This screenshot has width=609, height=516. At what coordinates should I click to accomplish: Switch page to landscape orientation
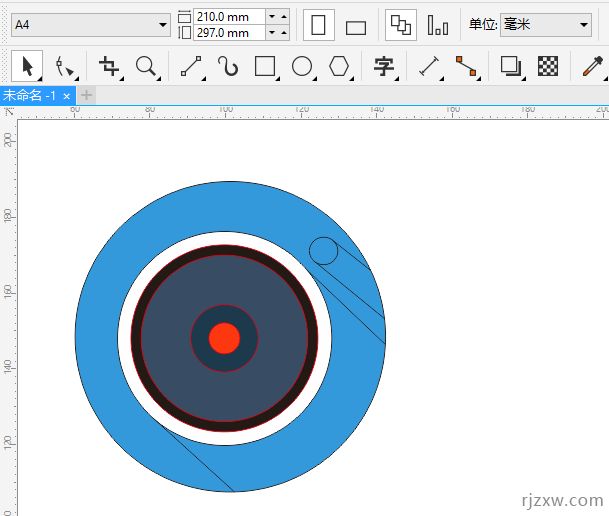pyautogui.click(x=356, y=27)
